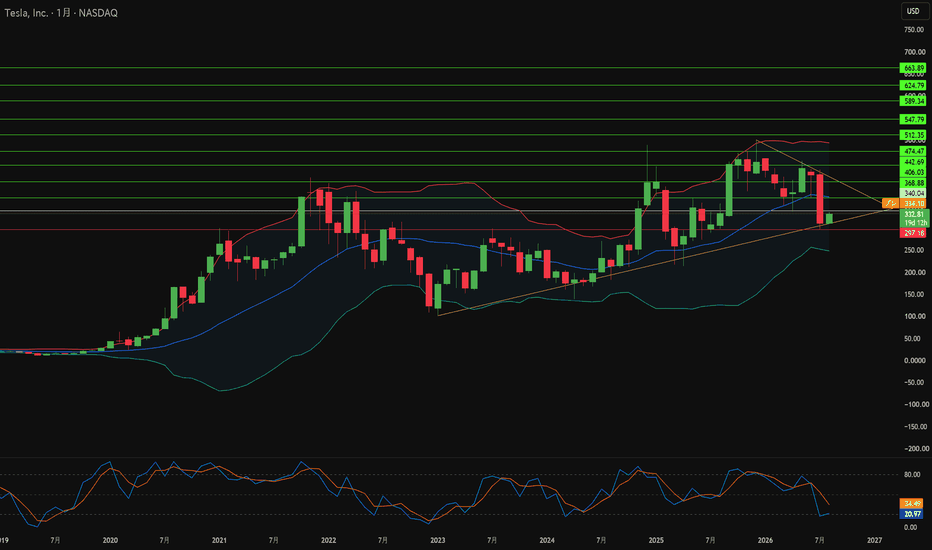Click the 474.47 green price label
This screenshot has width=932, height=550.
pyautogui.click(x=914, y=152)
